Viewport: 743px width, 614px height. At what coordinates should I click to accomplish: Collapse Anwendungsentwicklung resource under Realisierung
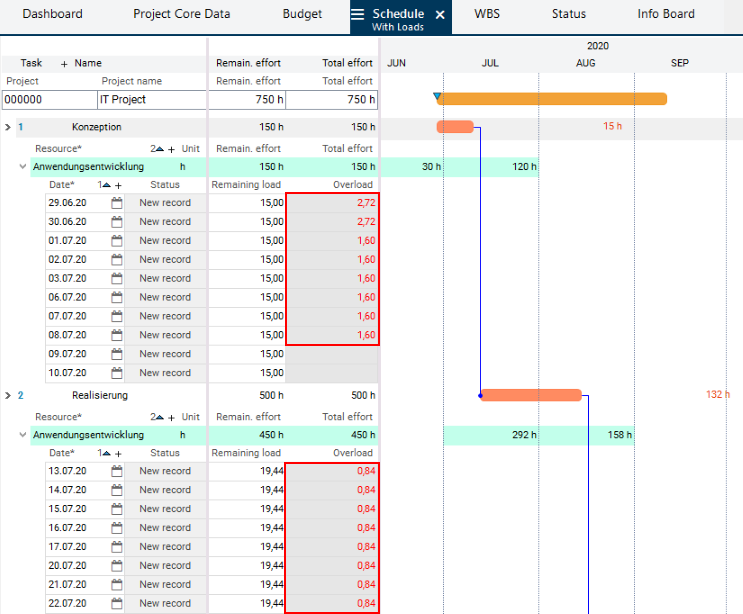[x=23, y=435]
